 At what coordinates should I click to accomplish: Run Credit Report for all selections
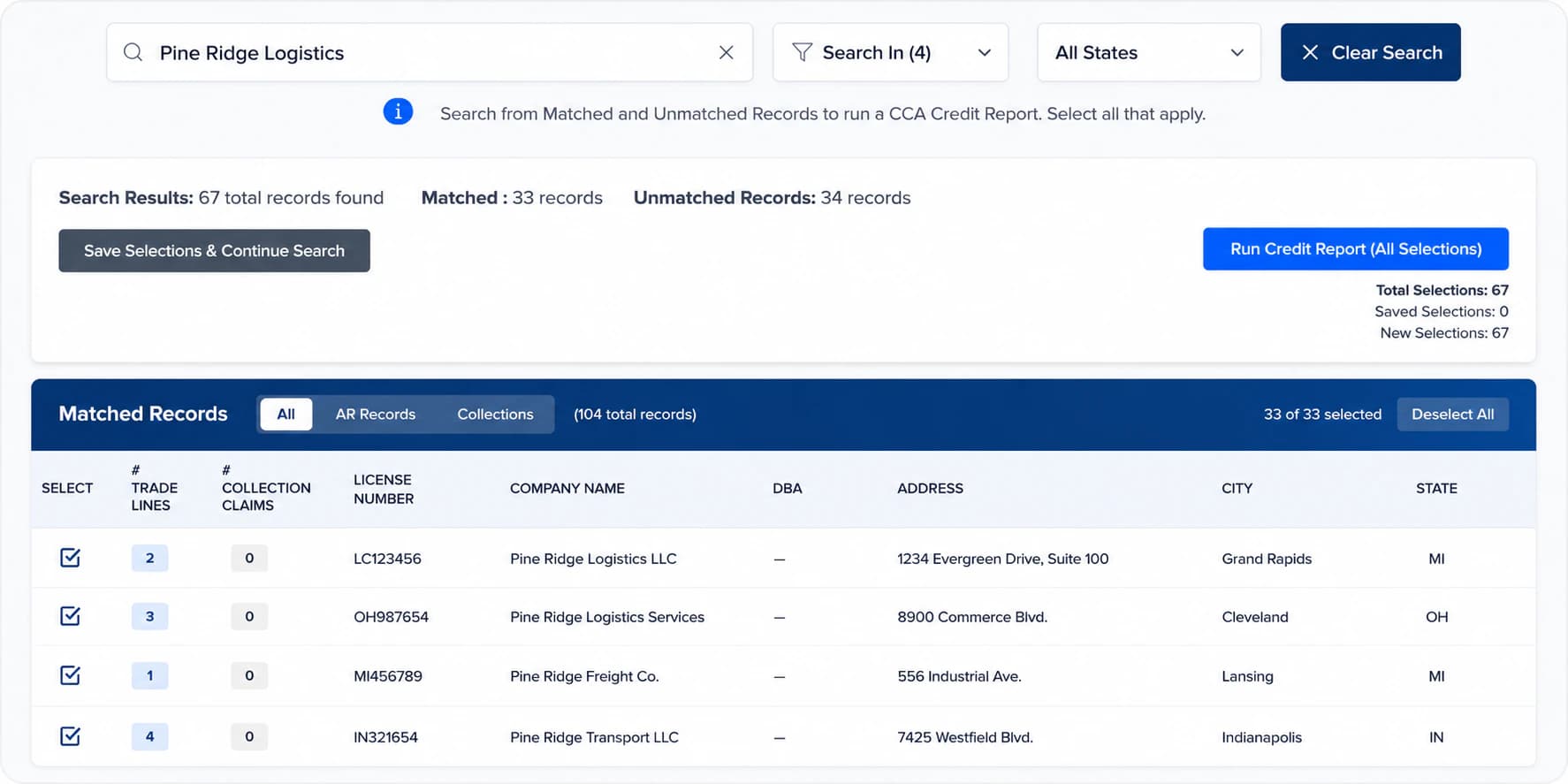[1355, 248]
